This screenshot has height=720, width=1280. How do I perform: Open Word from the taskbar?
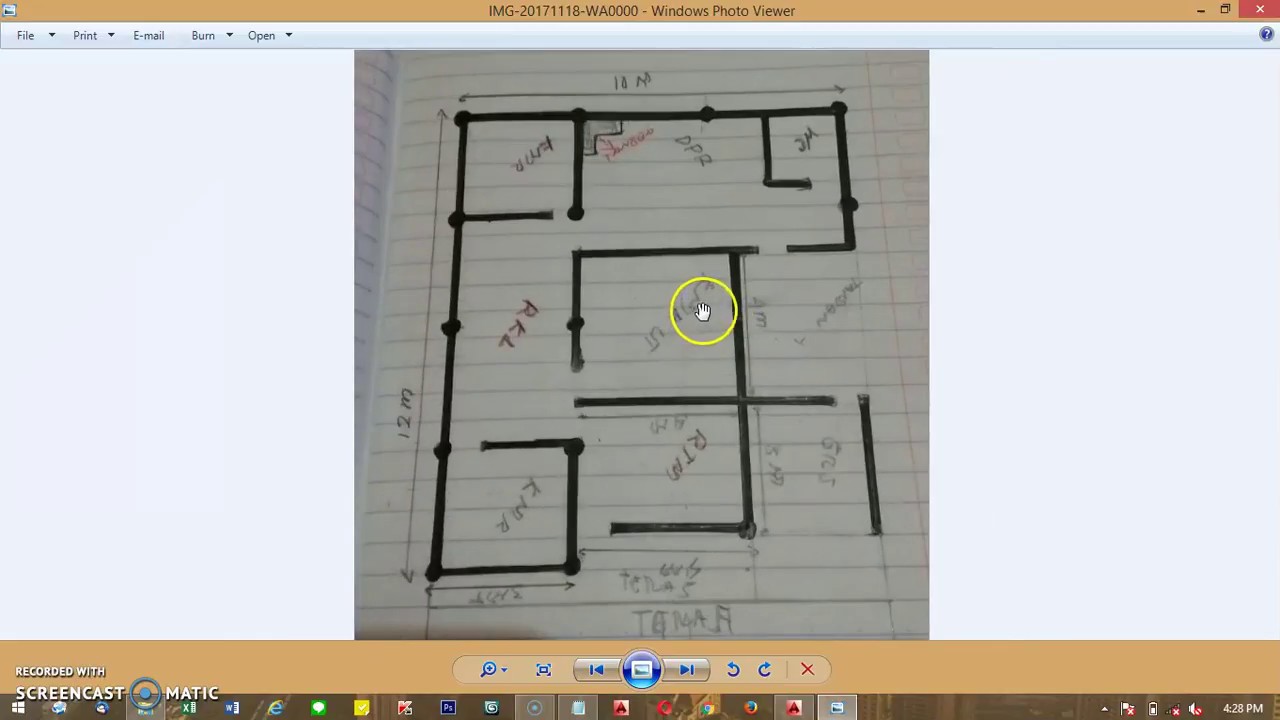(x=232, y=708)
